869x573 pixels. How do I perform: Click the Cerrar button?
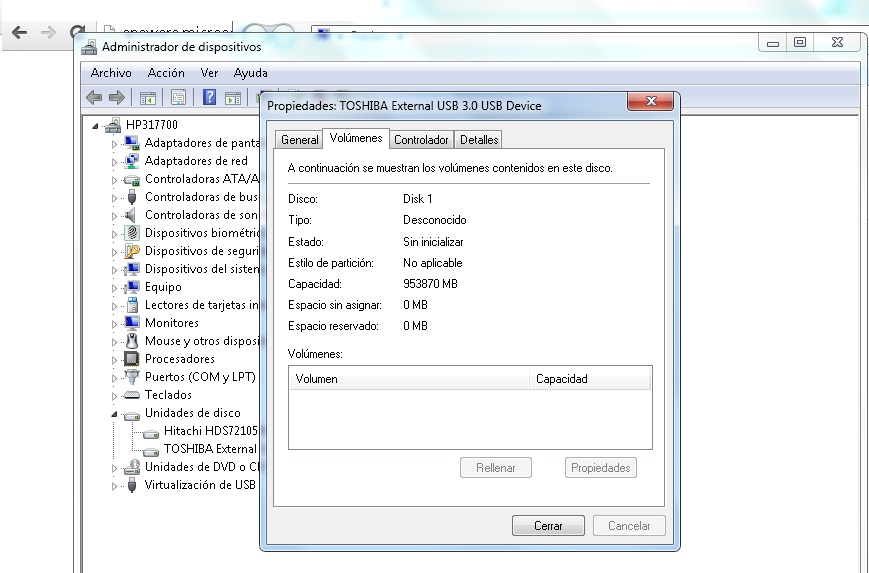point(548,525)
